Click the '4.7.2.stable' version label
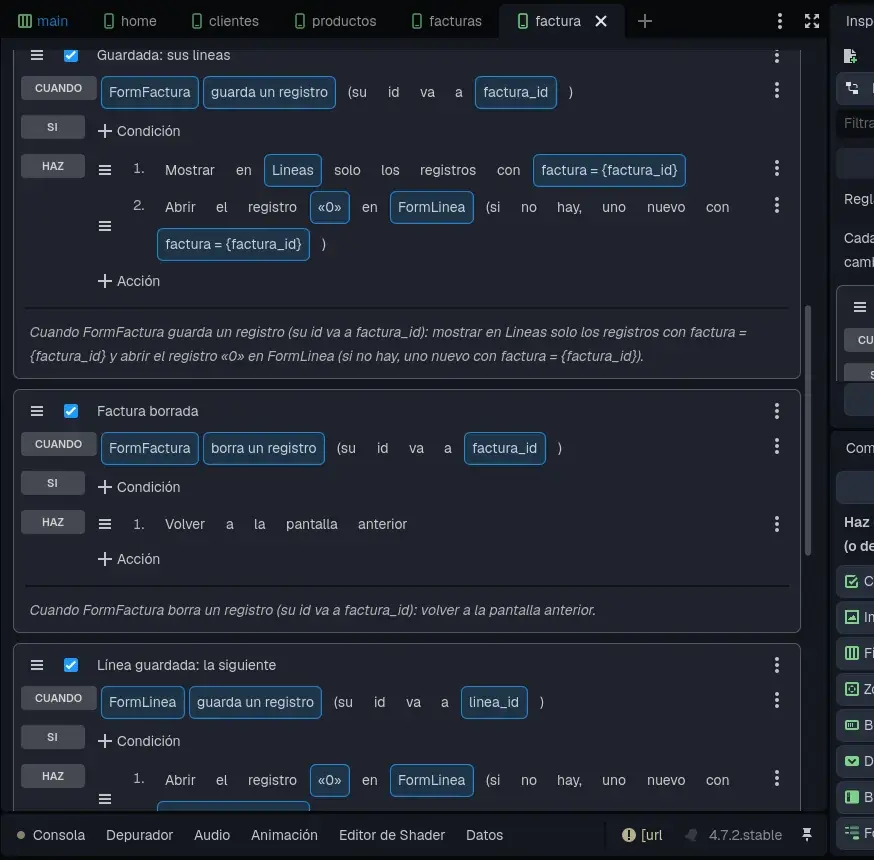 (x=745, y=835)
